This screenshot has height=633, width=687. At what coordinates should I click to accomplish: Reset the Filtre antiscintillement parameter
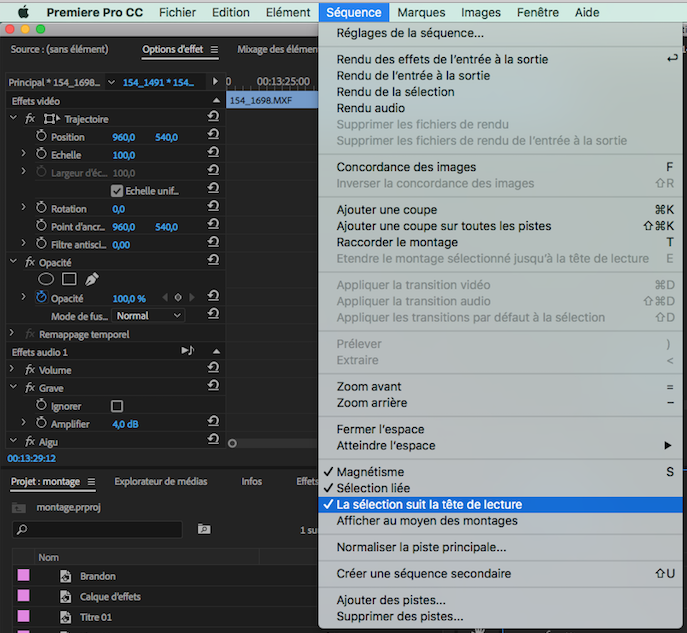point(213,242)
